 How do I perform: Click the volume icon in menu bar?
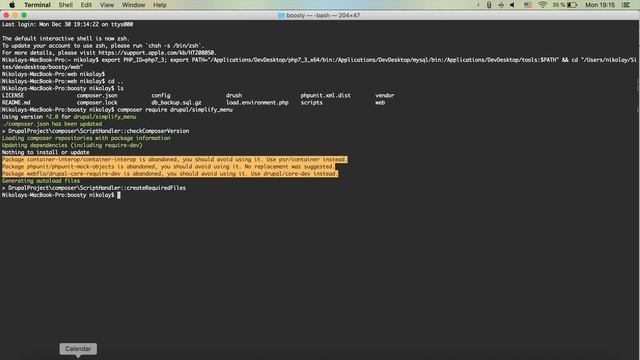point(513,5)
